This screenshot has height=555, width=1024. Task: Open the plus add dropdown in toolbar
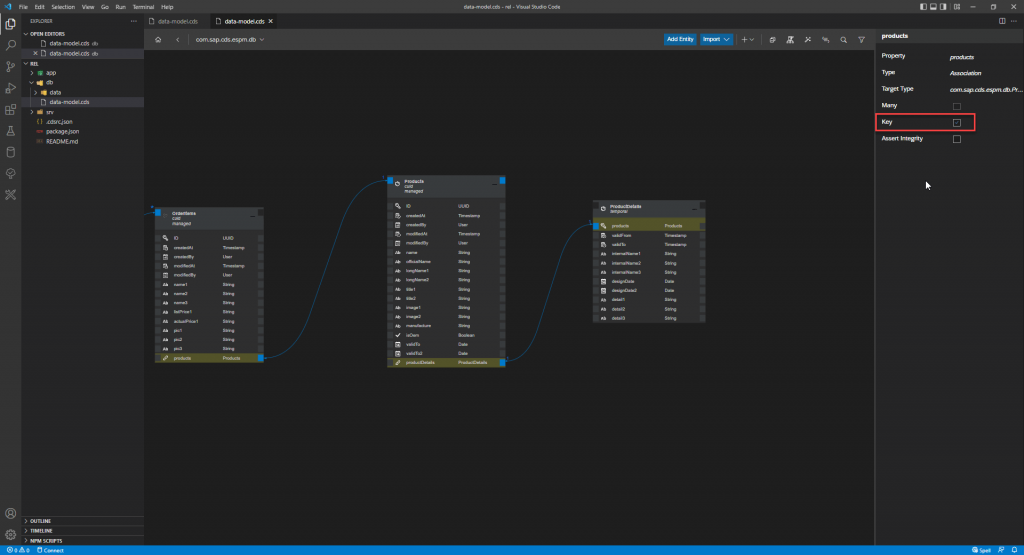point(747,40)
